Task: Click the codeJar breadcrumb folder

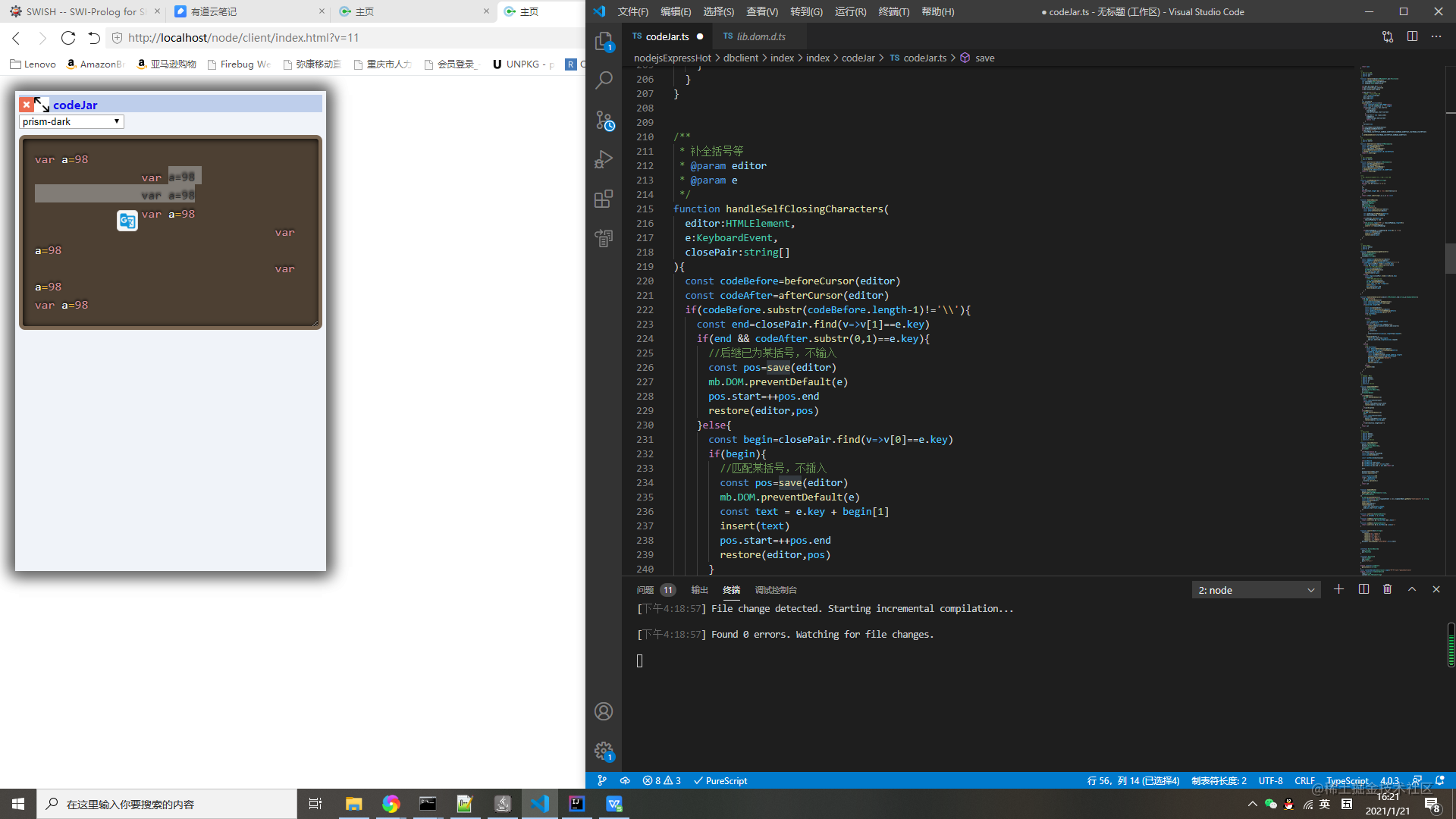Action: 858,58
